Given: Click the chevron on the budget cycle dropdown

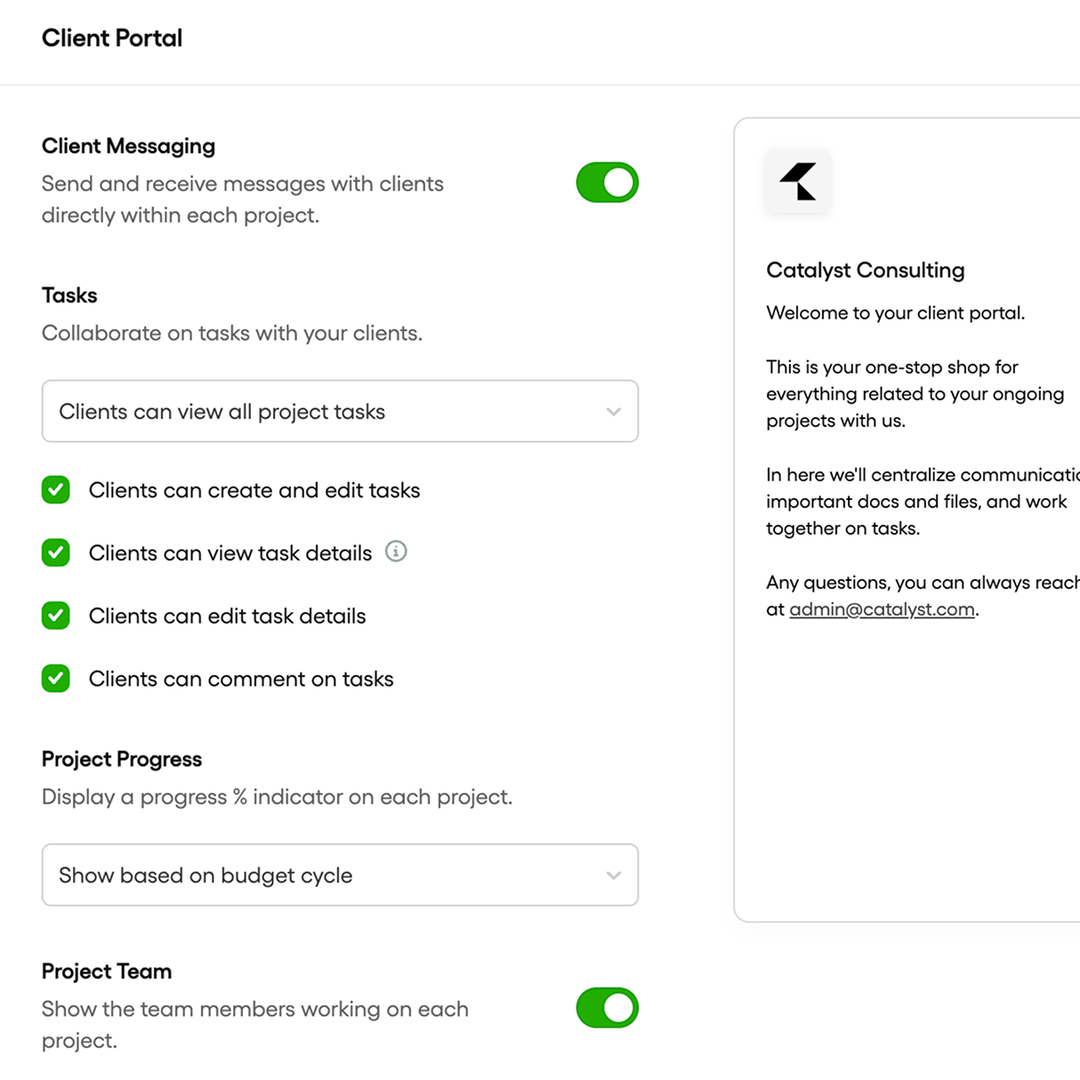Looking at the screenshot, I should pyautogui.click(x=614, y=875).
